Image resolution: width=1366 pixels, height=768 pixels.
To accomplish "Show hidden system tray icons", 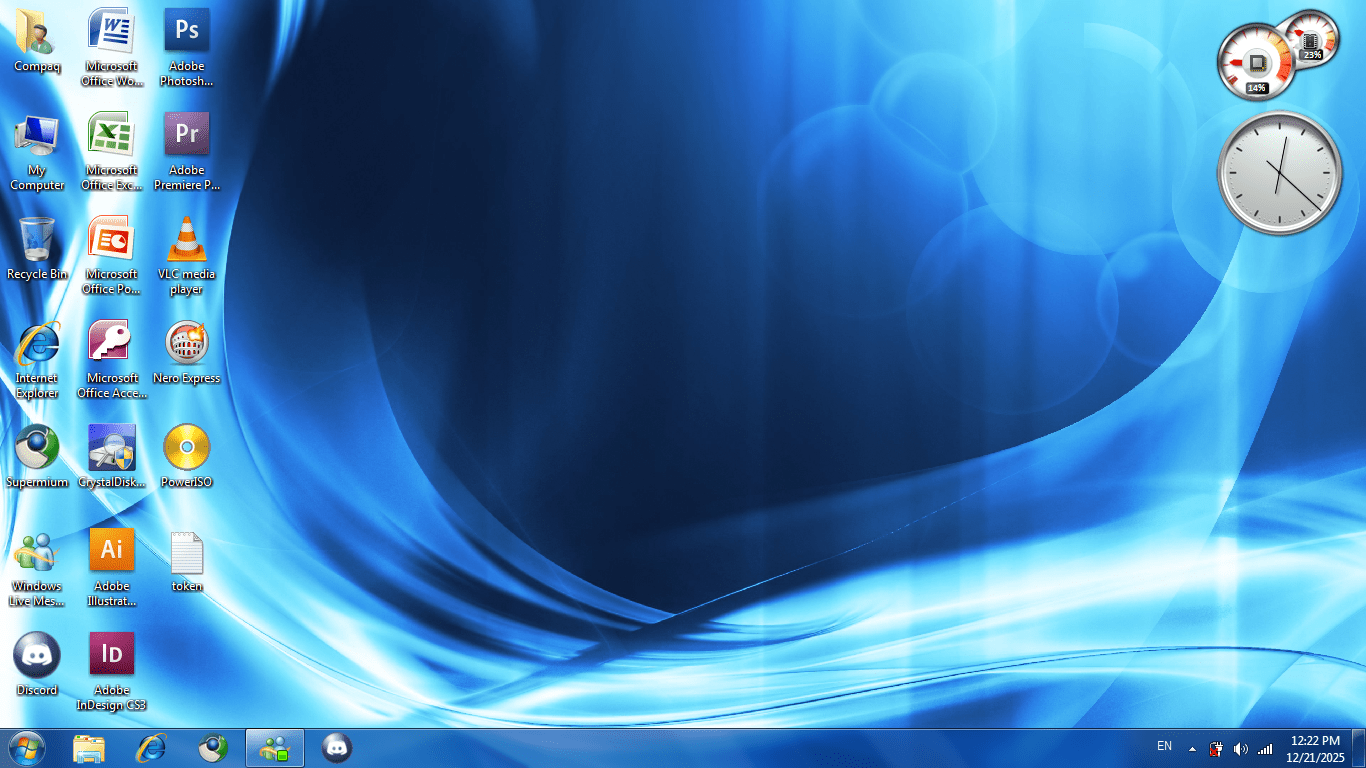I will [1190, 747].
